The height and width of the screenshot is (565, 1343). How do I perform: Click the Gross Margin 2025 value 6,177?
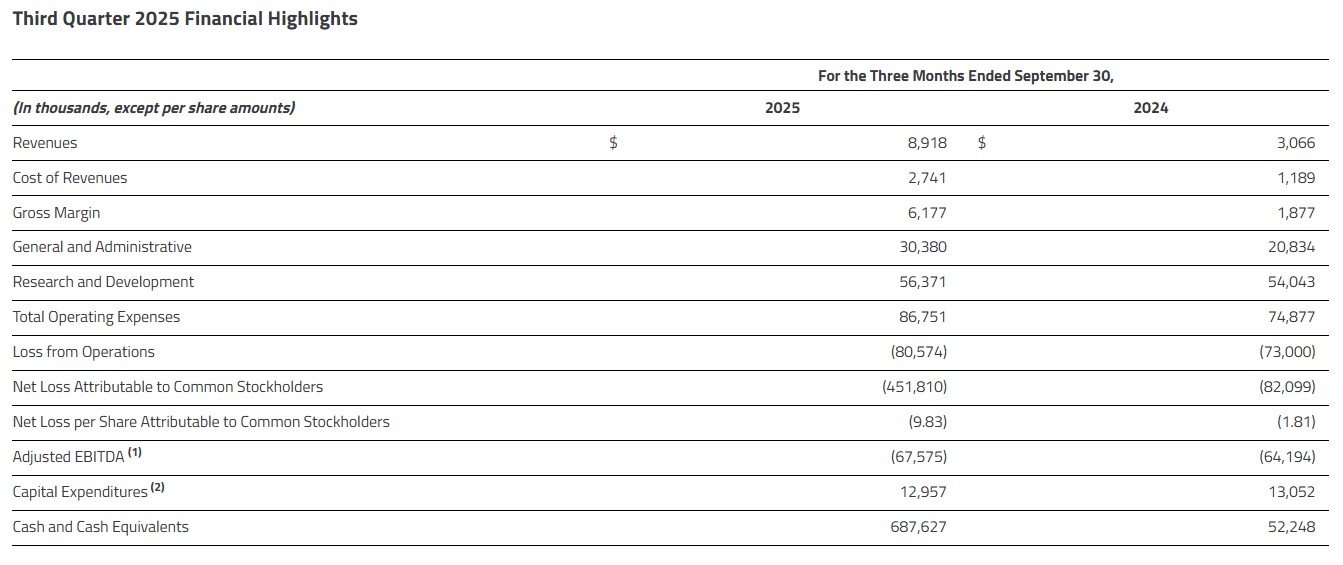(926, 213)
